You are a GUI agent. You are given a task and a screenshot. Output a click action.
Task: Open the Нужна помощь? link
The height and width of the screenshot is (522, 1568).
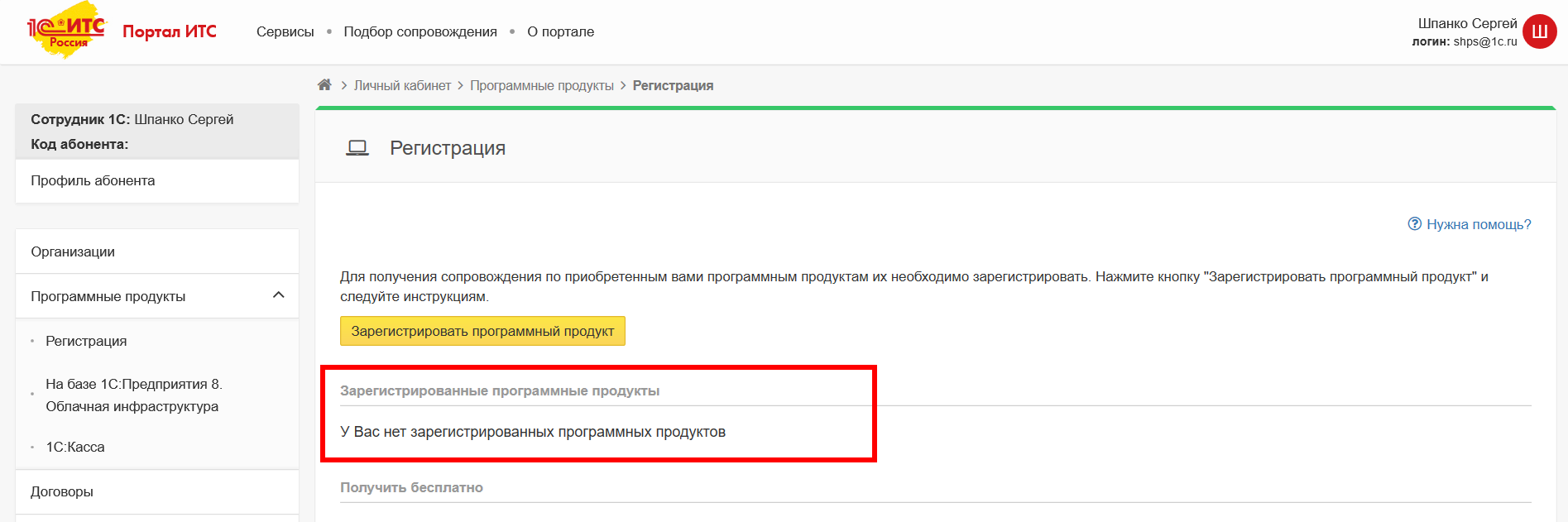[x=1478, y=224]
